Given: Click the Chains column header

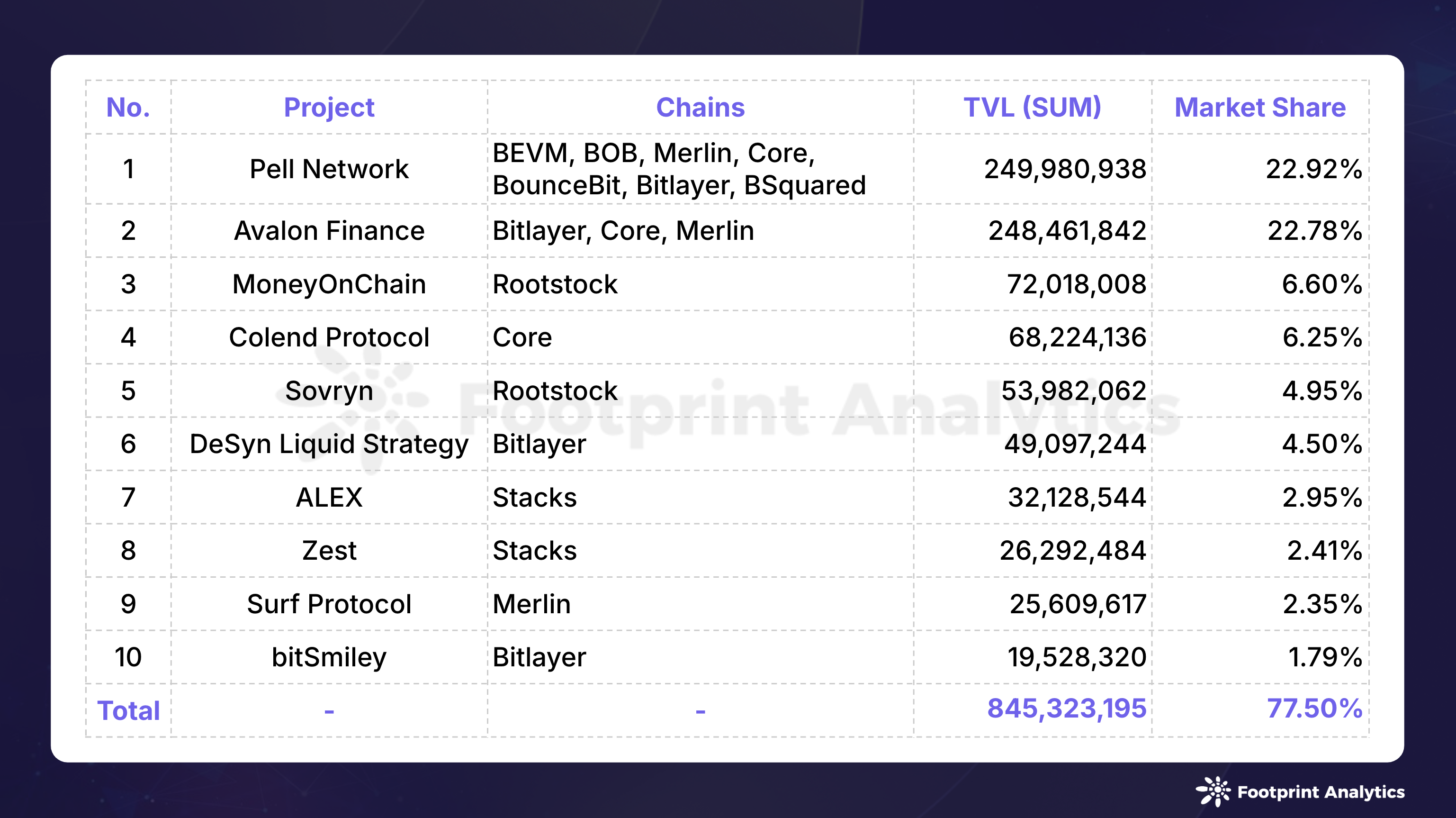Looking at the screenshot, I should point(701,108).
